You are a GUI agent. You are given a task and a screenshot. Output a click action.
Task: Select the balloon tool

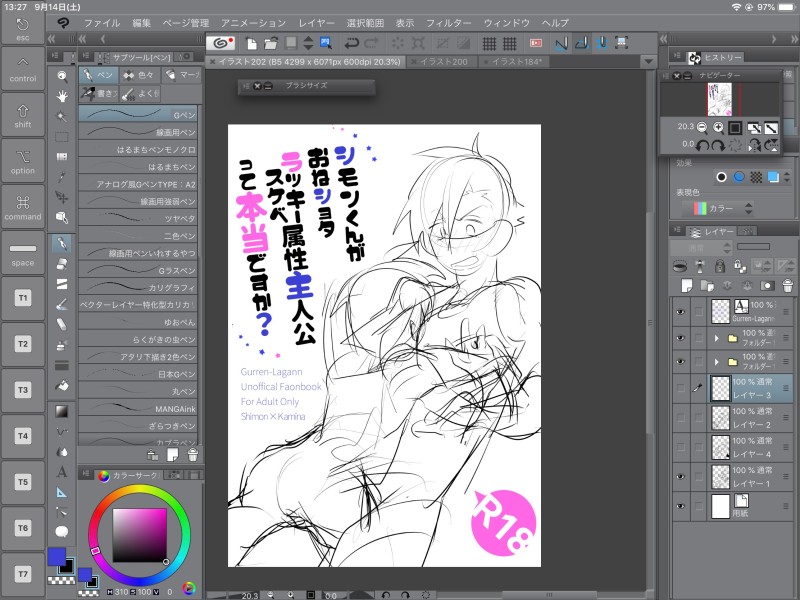(62, 532)
